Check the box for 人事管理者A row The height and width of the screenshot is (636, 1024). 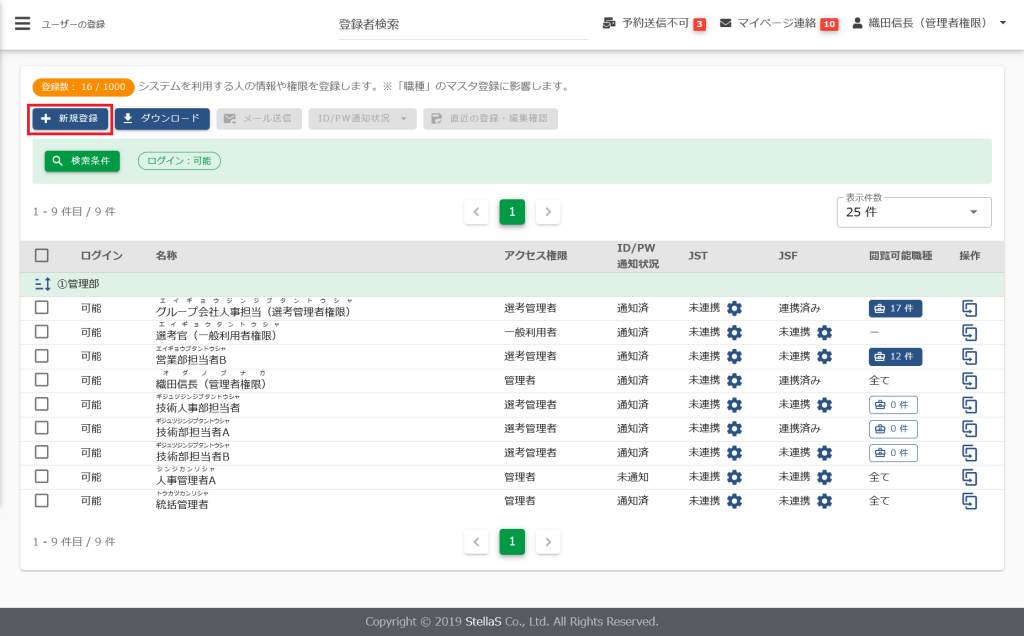click(x=42, y=477)
